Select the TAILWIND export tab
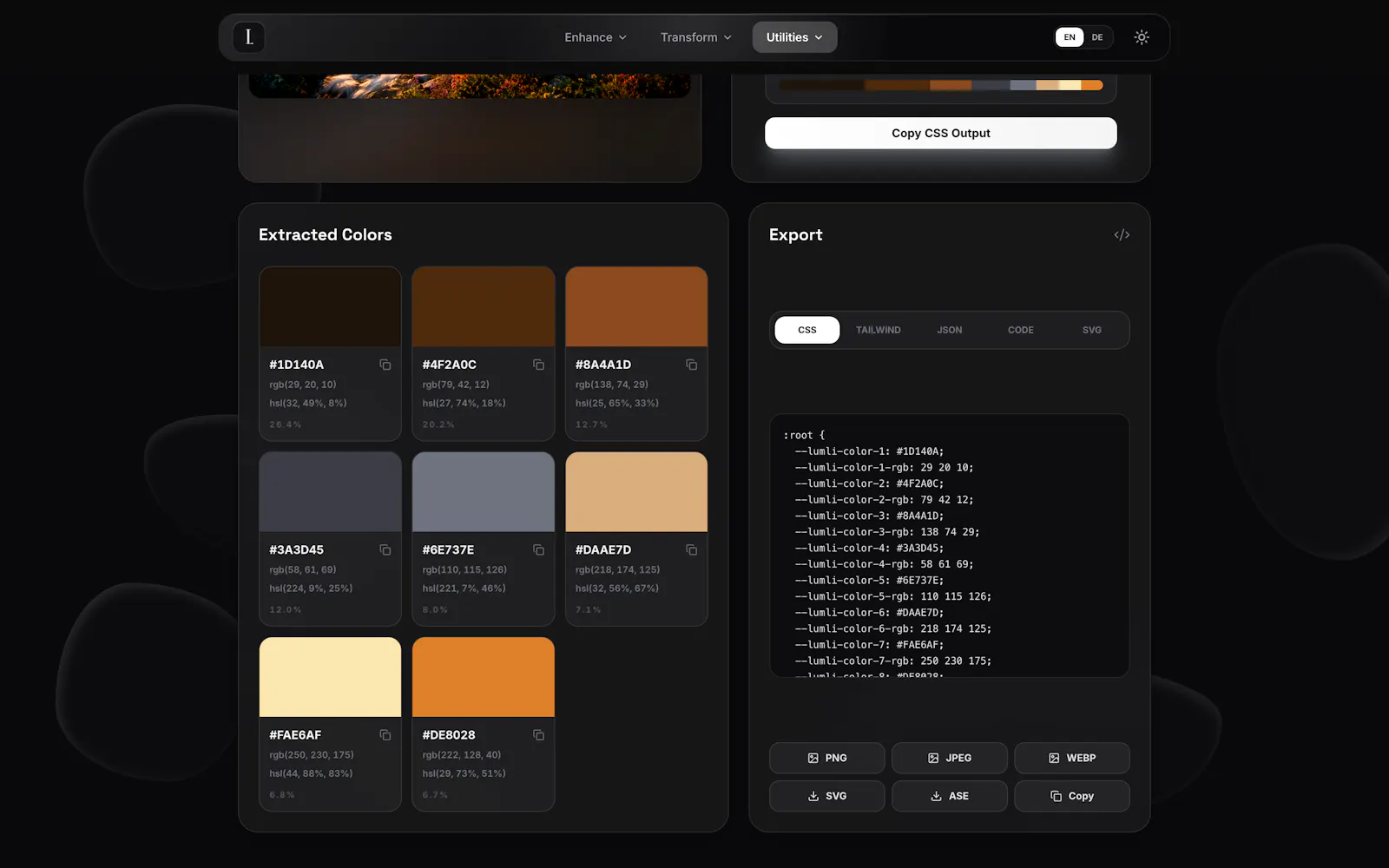Screen dimensions: 1389x868 pyautogui.click(x=879, y=330)
